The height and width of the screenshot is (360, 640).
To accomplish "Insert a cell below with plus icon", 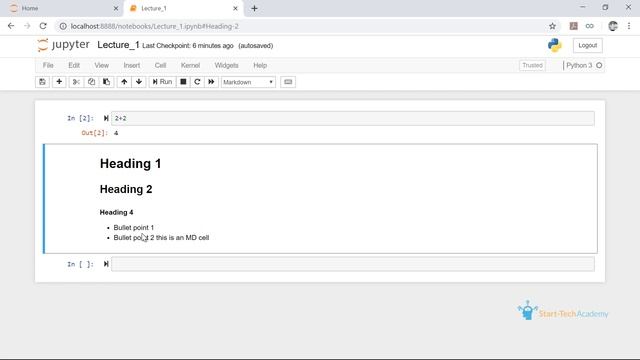I will 59,82.
